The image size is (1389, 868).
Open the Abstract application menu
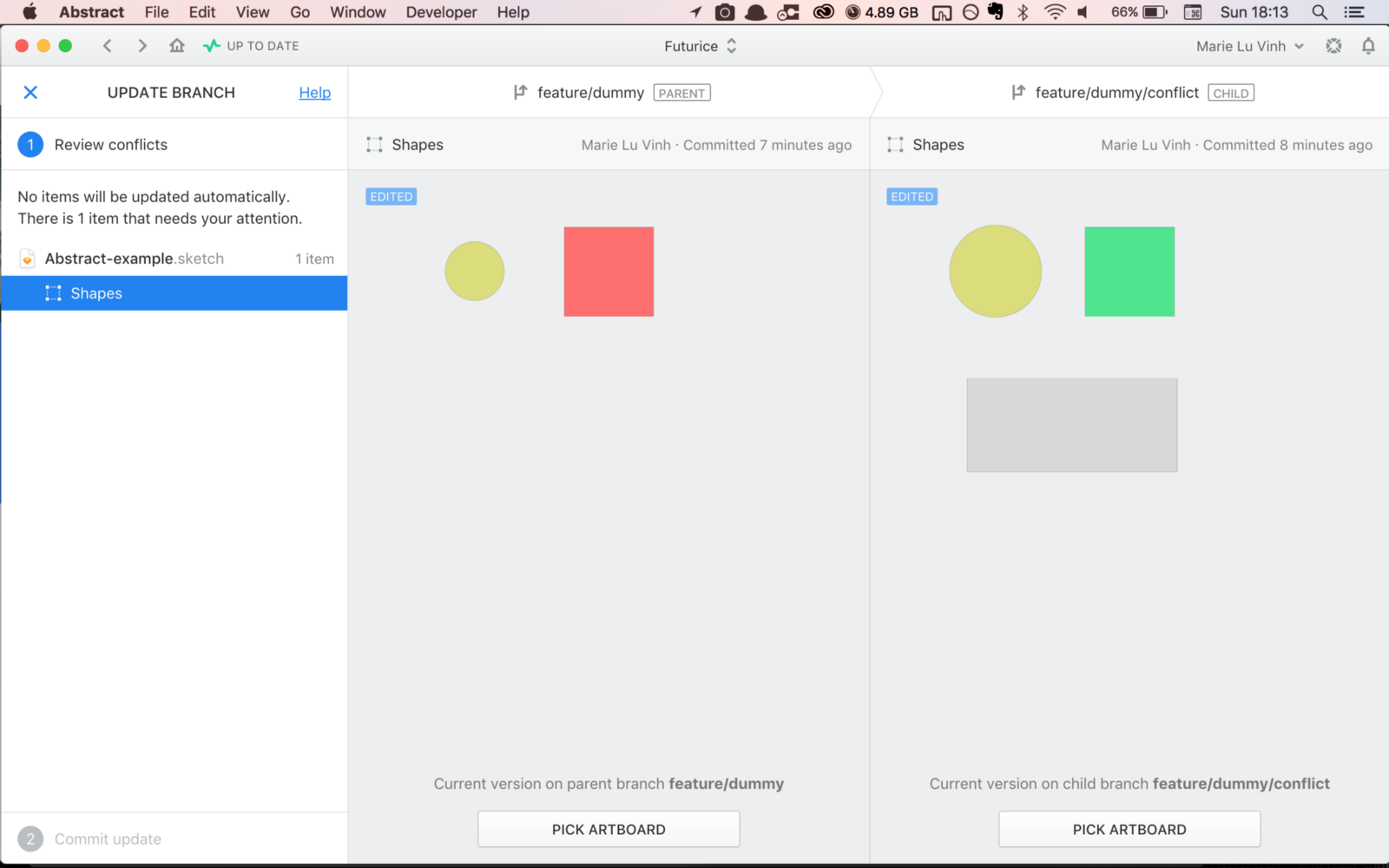point(91,12)
